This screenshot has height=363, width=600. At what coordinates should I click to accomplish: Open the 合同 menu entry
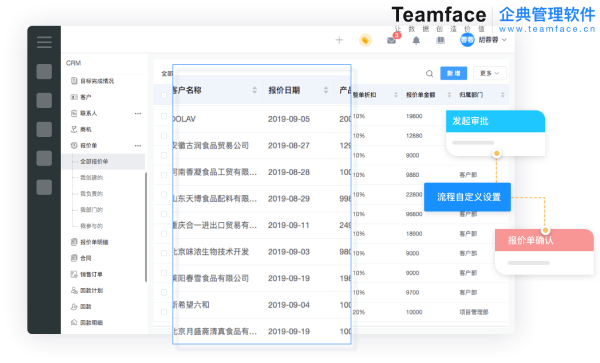pyautogui.click(x=86, y=258)
